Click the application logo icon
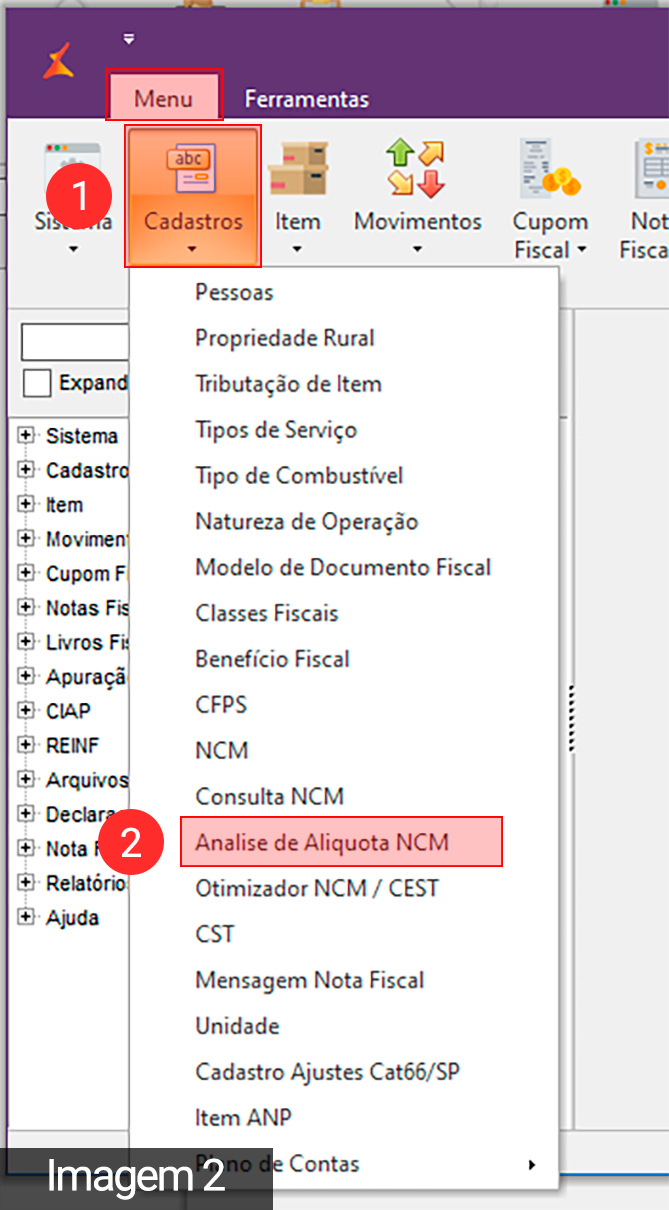This screenshot has width=669, height=1210. tap(57, 62)
